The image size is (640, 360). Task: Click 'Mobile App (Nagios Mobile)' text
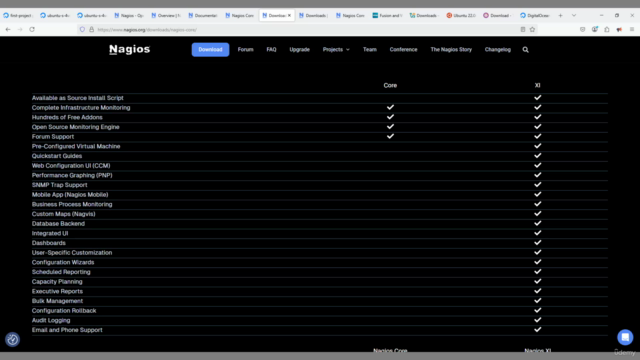pos(70,195)
